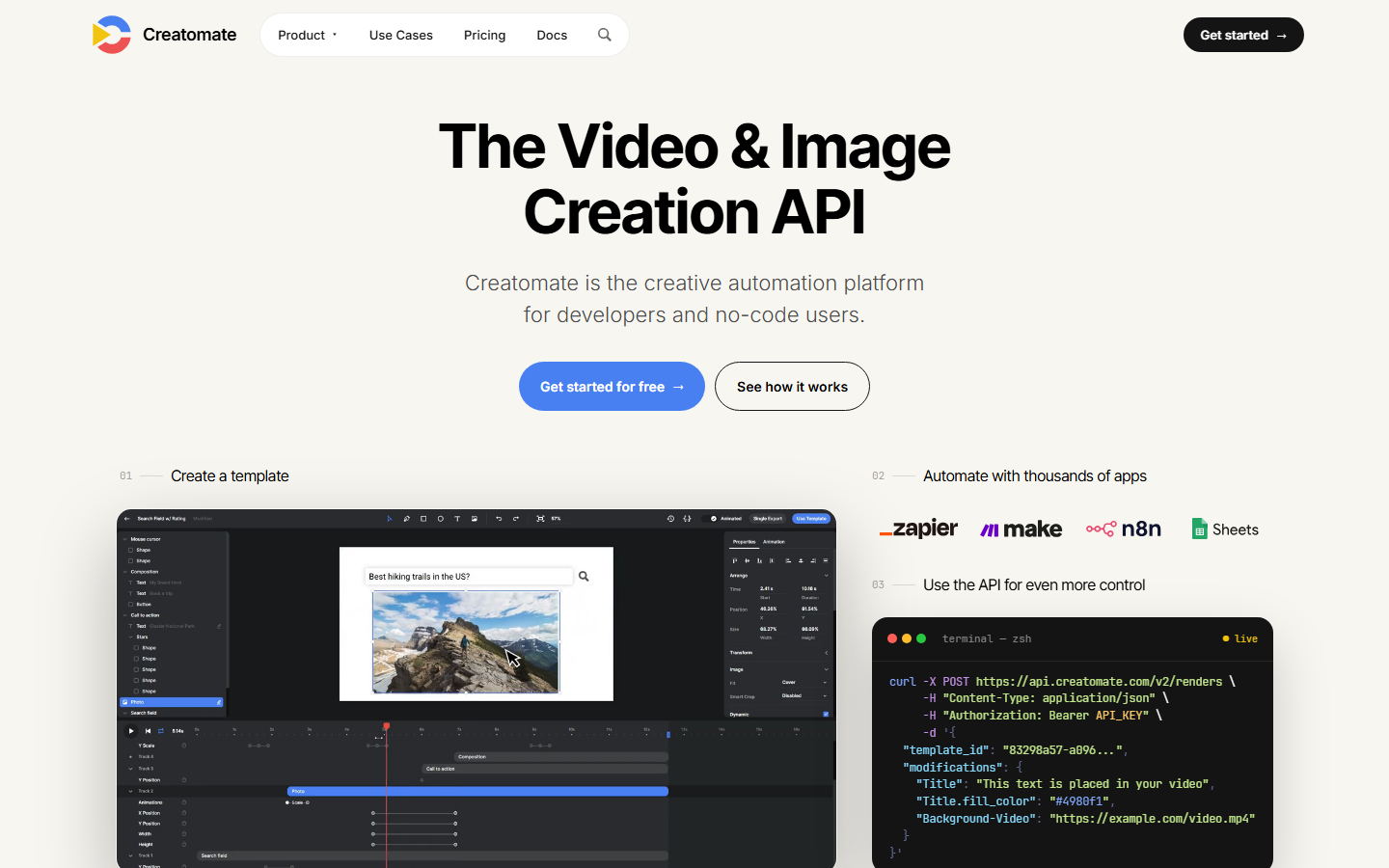Collapse the Stars layer group
The height and width of the screenshot is (868, 1389).
pyautogui.click(x=131, y=637)
